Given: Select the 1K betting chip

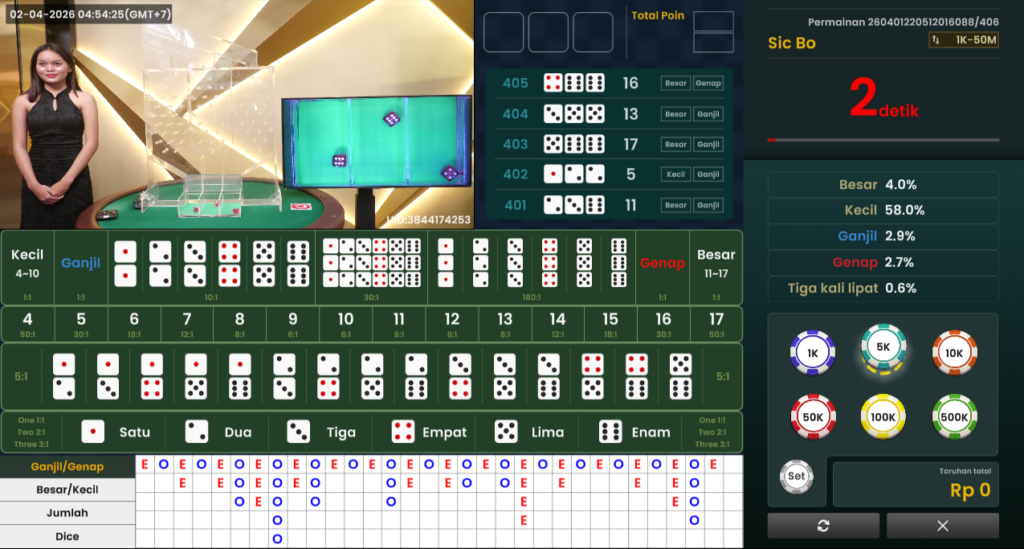Looking at the screenshot, I should [813, 352].
